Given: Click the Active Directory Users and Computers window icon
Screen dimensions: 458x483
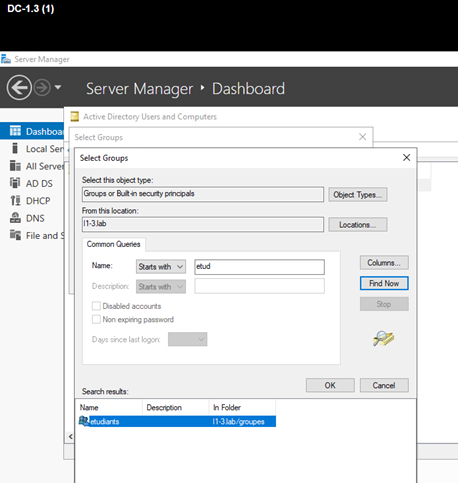Looking at the screenshot, I should [75, 116].
